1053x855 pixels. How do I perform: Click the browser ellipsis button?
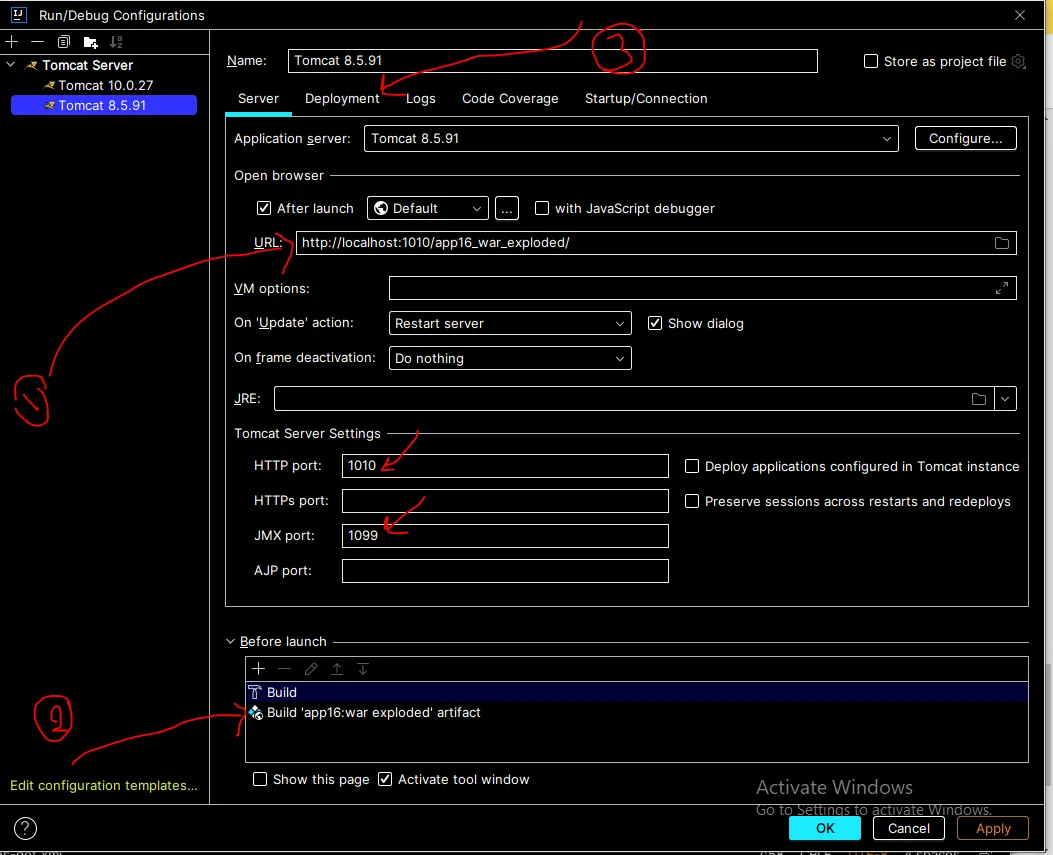click(x=506, y=208)
